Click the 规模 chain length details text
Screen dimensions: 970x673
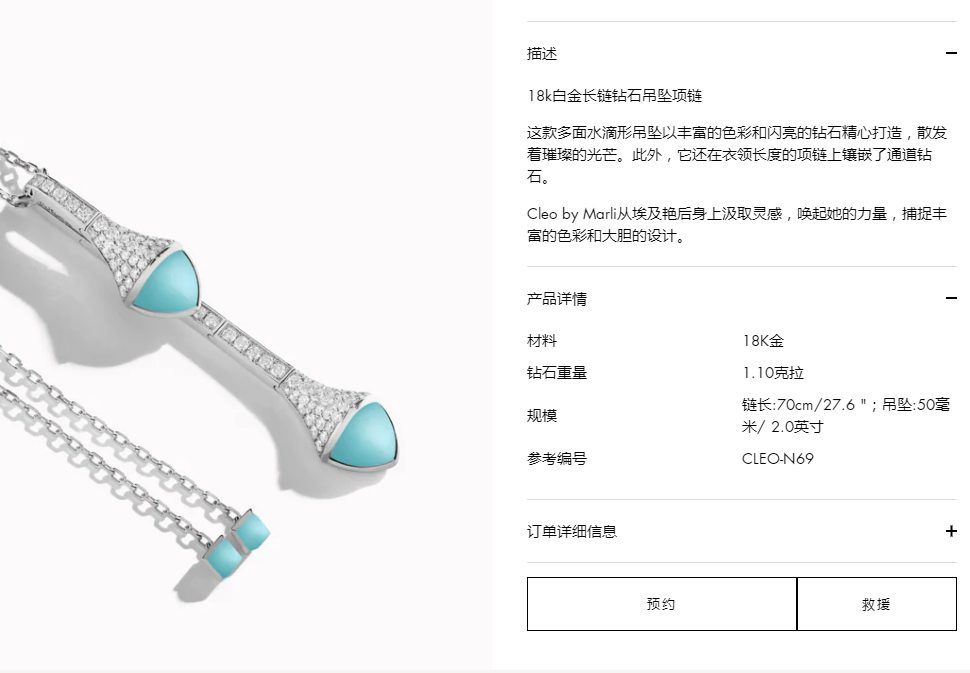point(846,416)
